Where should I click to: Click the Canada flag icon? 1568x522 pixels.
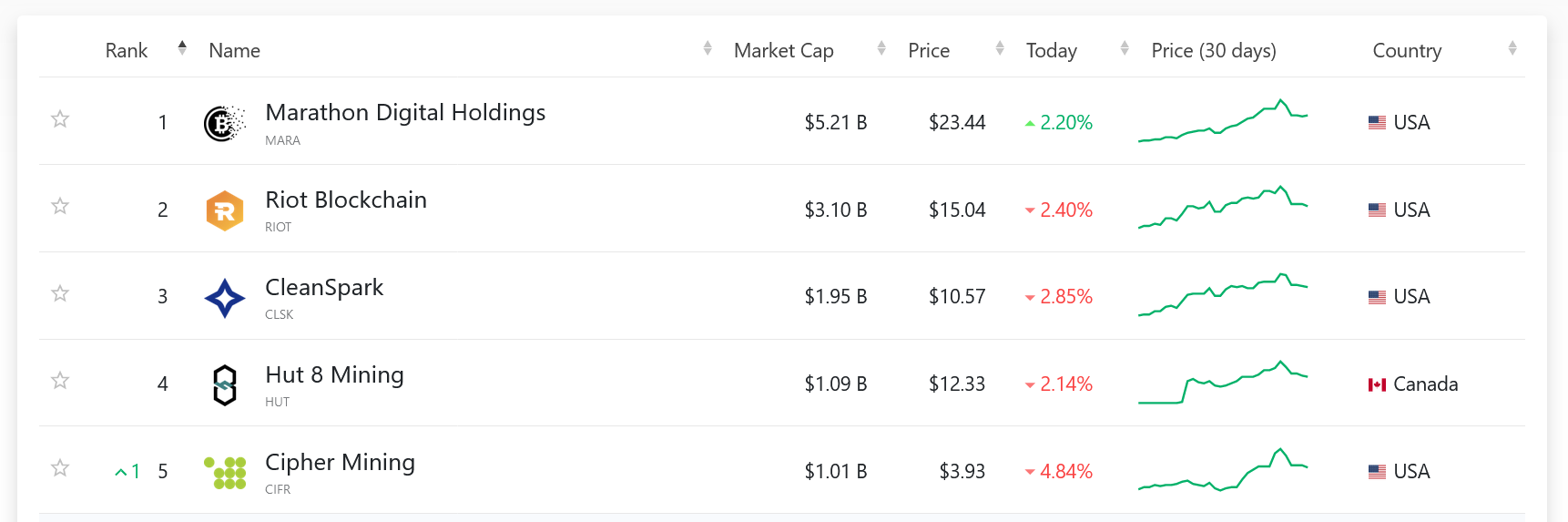coord(1377,384)
